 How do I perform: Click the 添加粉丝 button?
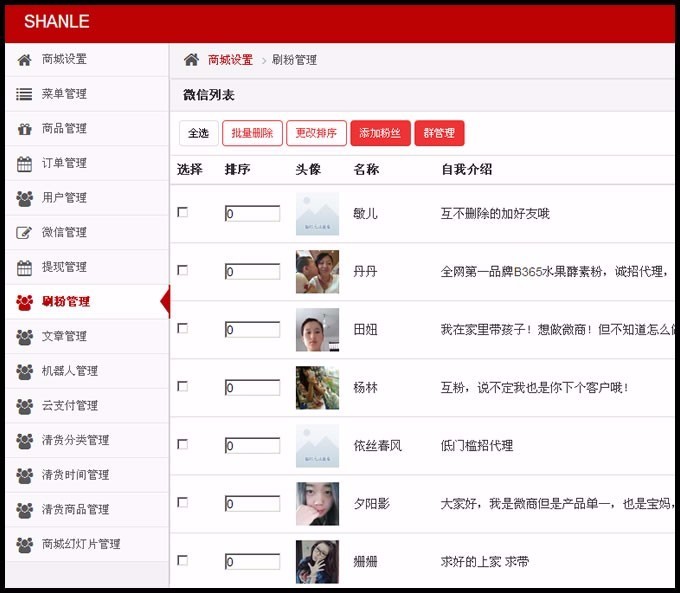(x=380, y=133)
